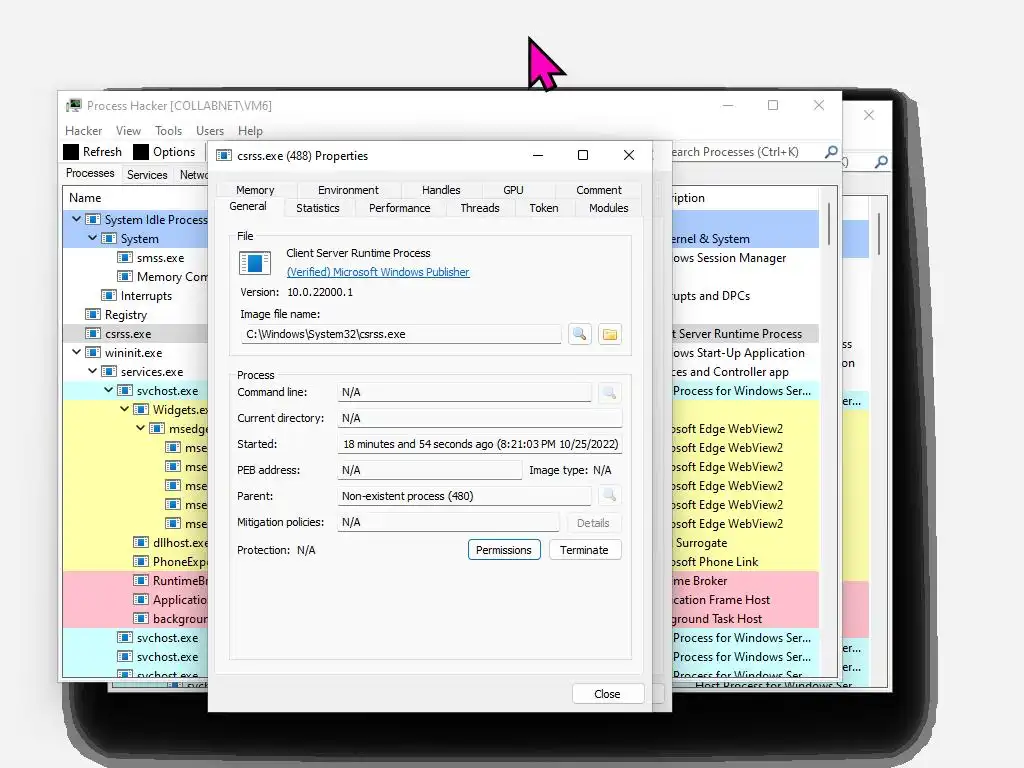Open the Users menu
Screen dimensions: 1024x768
coord(210,131)
